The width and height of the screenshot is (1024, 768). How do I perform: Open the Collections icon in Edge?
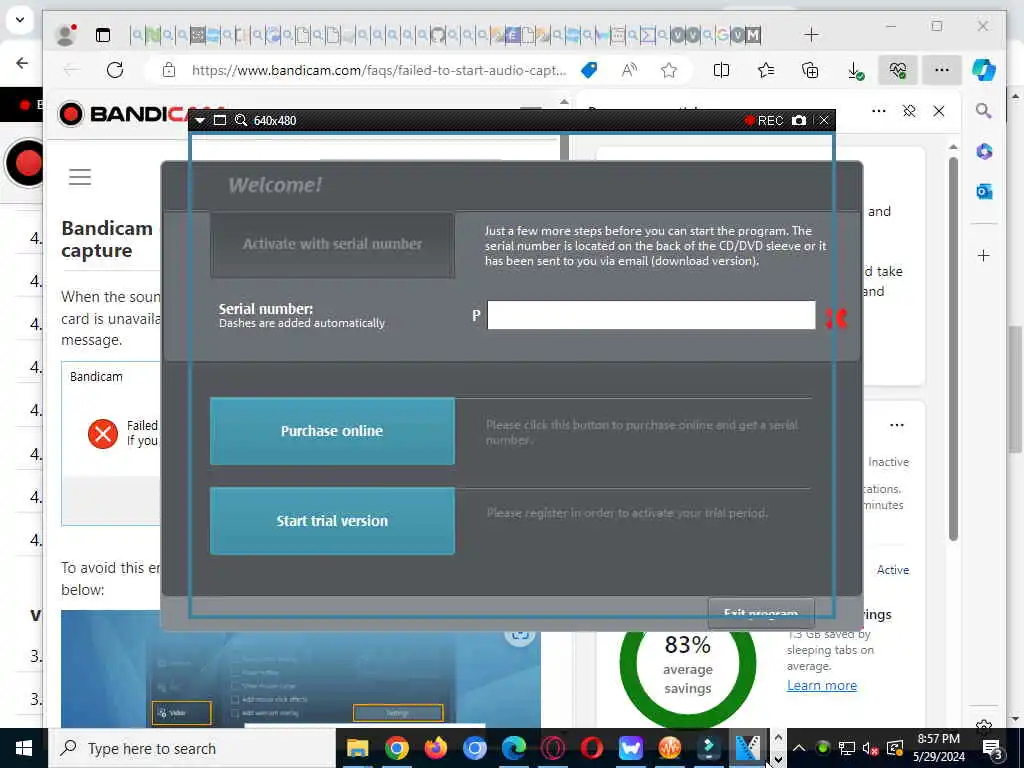[x=810, y=70]
